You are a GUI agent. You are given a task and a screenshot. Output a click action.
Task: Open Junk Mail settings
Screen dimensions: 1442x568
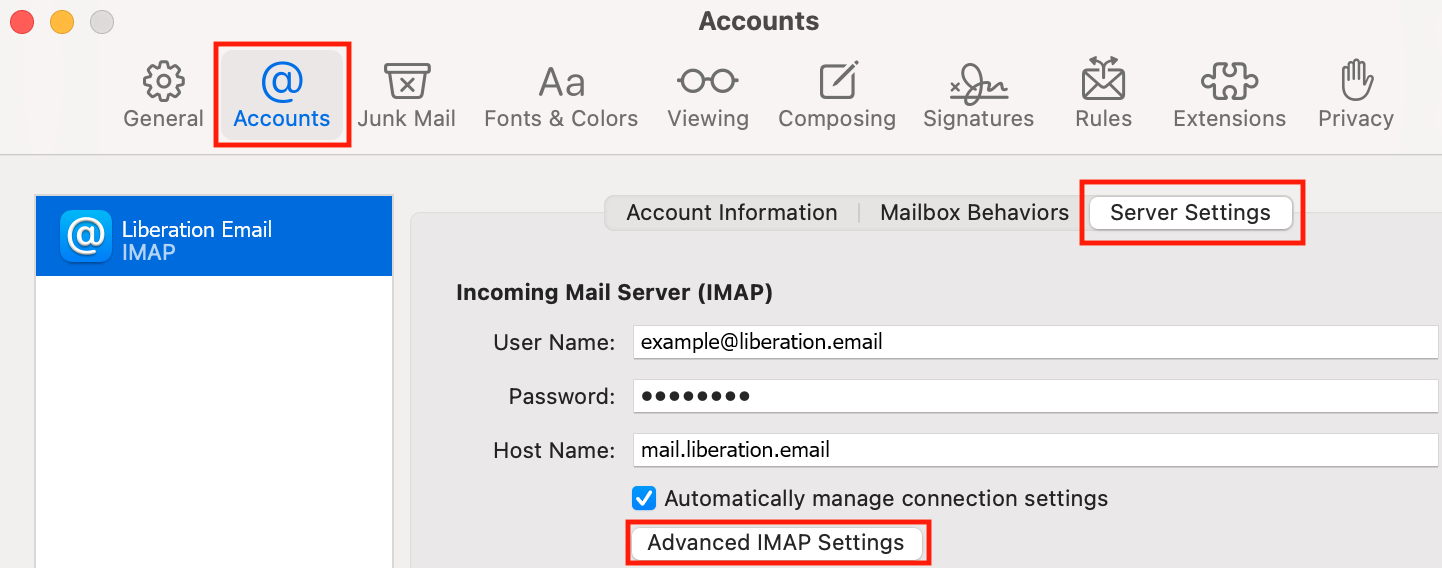click(x=406, y=95)
